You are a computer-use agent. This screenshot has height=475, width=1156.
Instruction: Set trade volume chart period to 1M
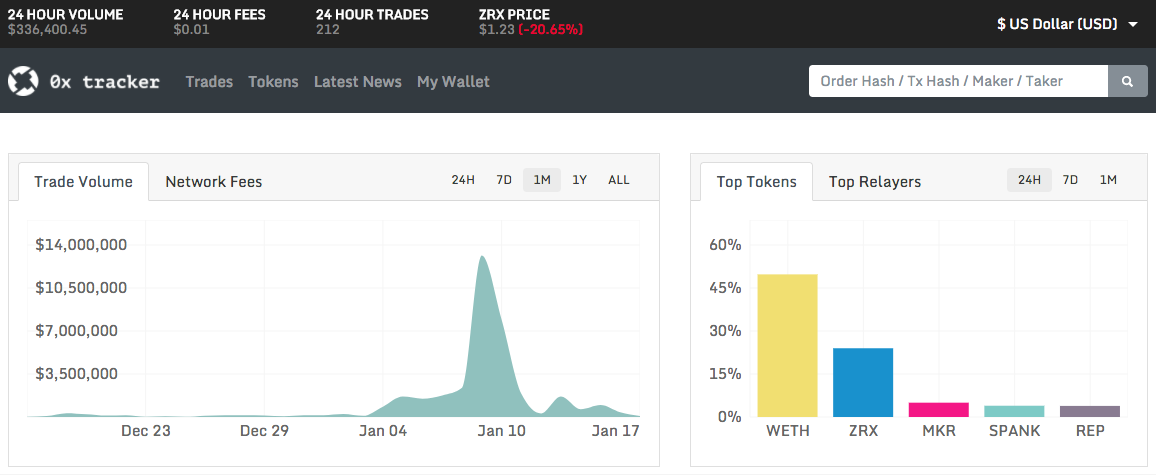coord(542,180)
